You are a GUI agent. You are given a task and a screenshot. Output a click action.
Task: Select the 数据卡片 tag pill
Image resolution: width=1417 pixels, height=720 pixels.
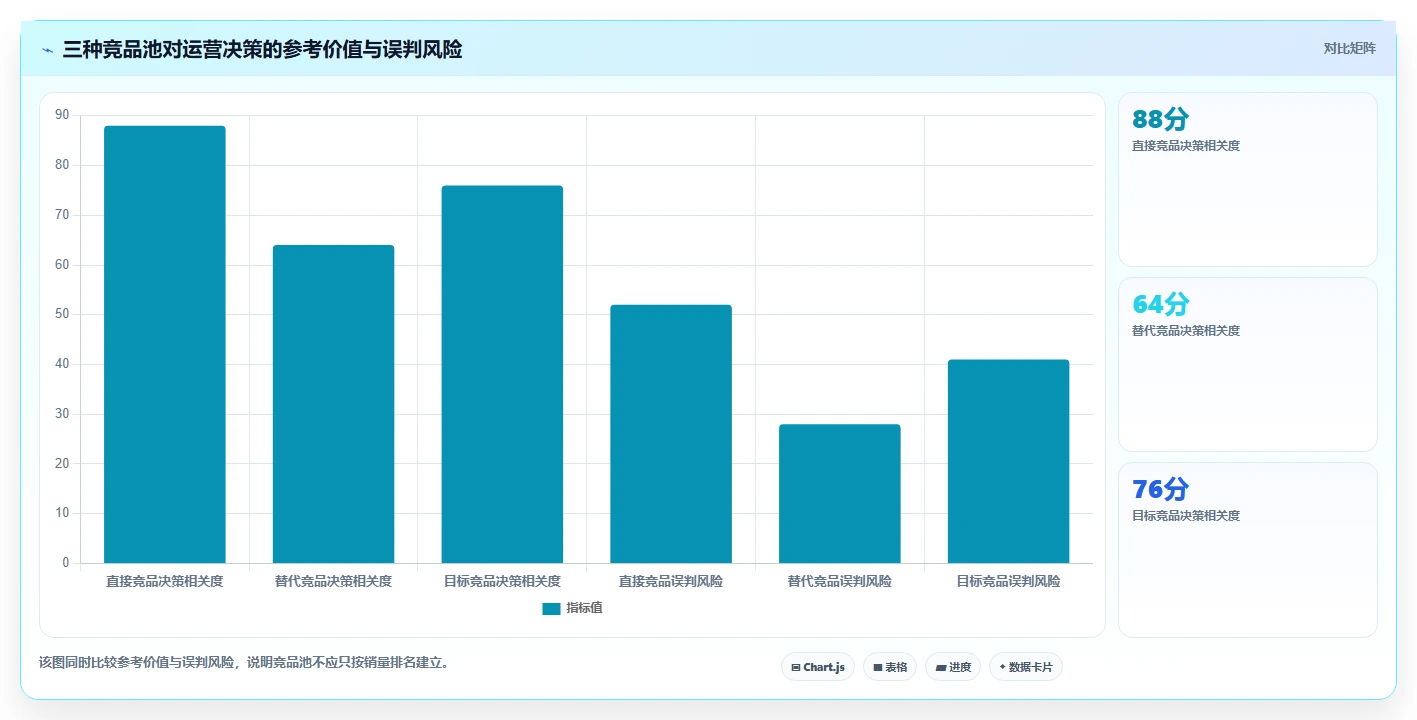[1026, 667]
